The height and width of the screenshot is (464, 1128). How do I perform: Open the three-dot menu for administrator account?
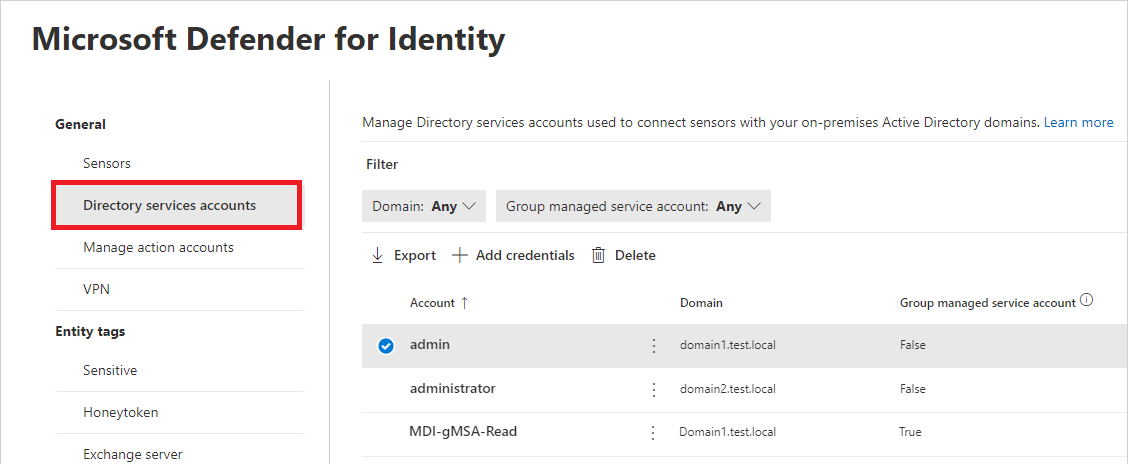point(654,390)
